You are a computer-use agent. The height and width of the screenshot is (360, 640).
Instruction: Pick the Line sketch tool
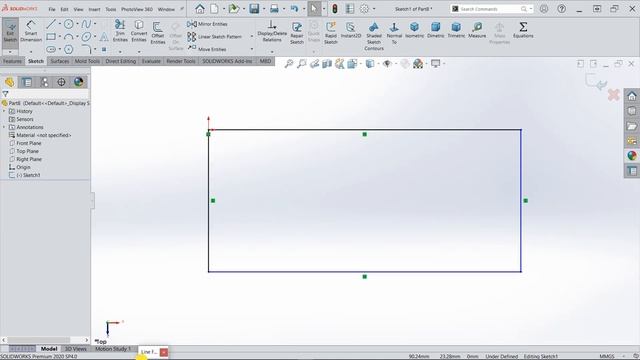[x=51, y=24]
